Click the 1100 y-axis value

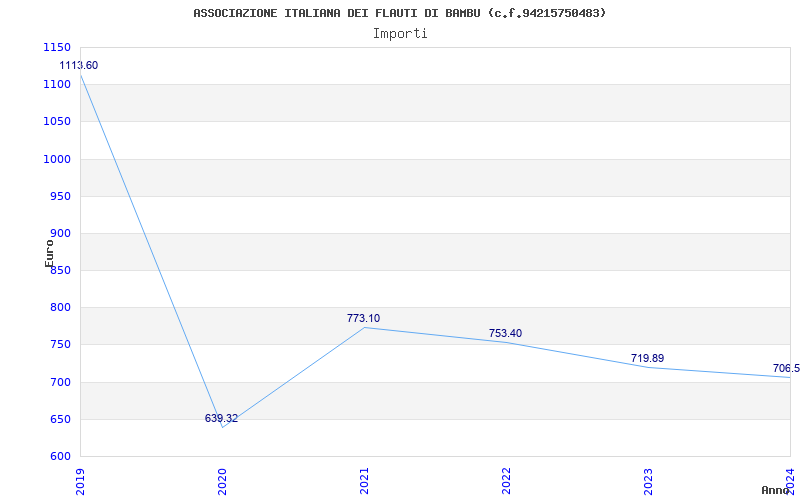[57, 85]
